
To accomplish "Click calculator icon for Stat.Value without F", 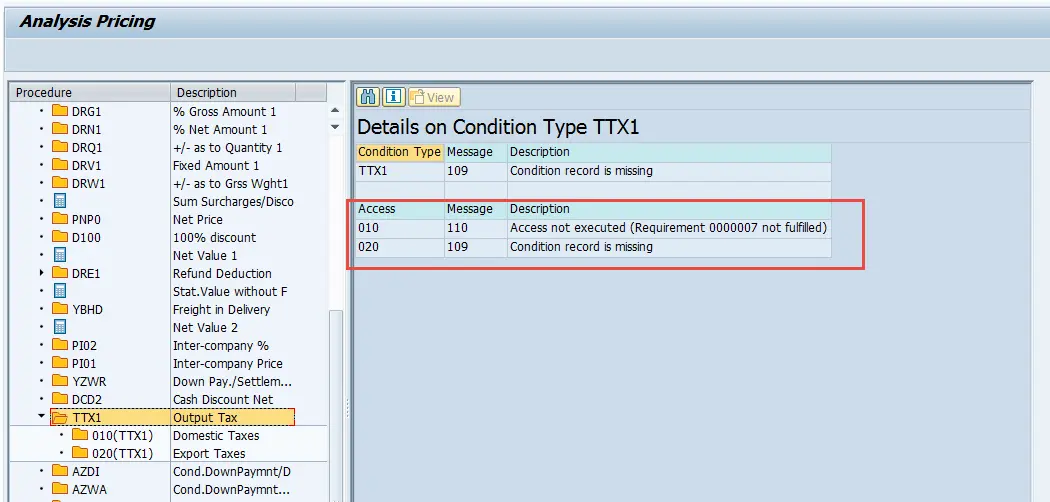I will coord(60,291).
